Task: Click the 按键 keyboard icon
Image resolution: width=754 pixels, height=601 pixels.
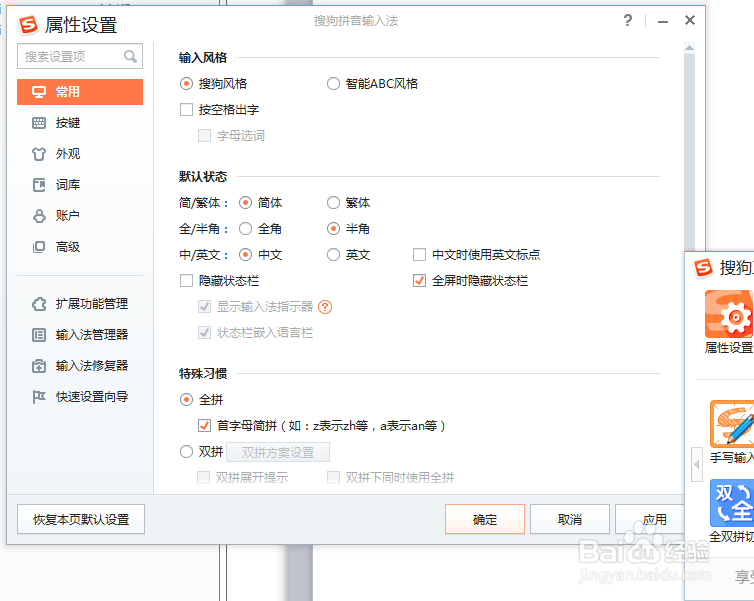Action: tap(39, 123)
